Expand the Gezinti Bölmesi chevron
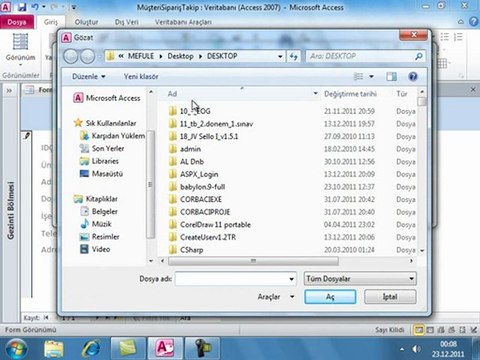 point(9,90)
